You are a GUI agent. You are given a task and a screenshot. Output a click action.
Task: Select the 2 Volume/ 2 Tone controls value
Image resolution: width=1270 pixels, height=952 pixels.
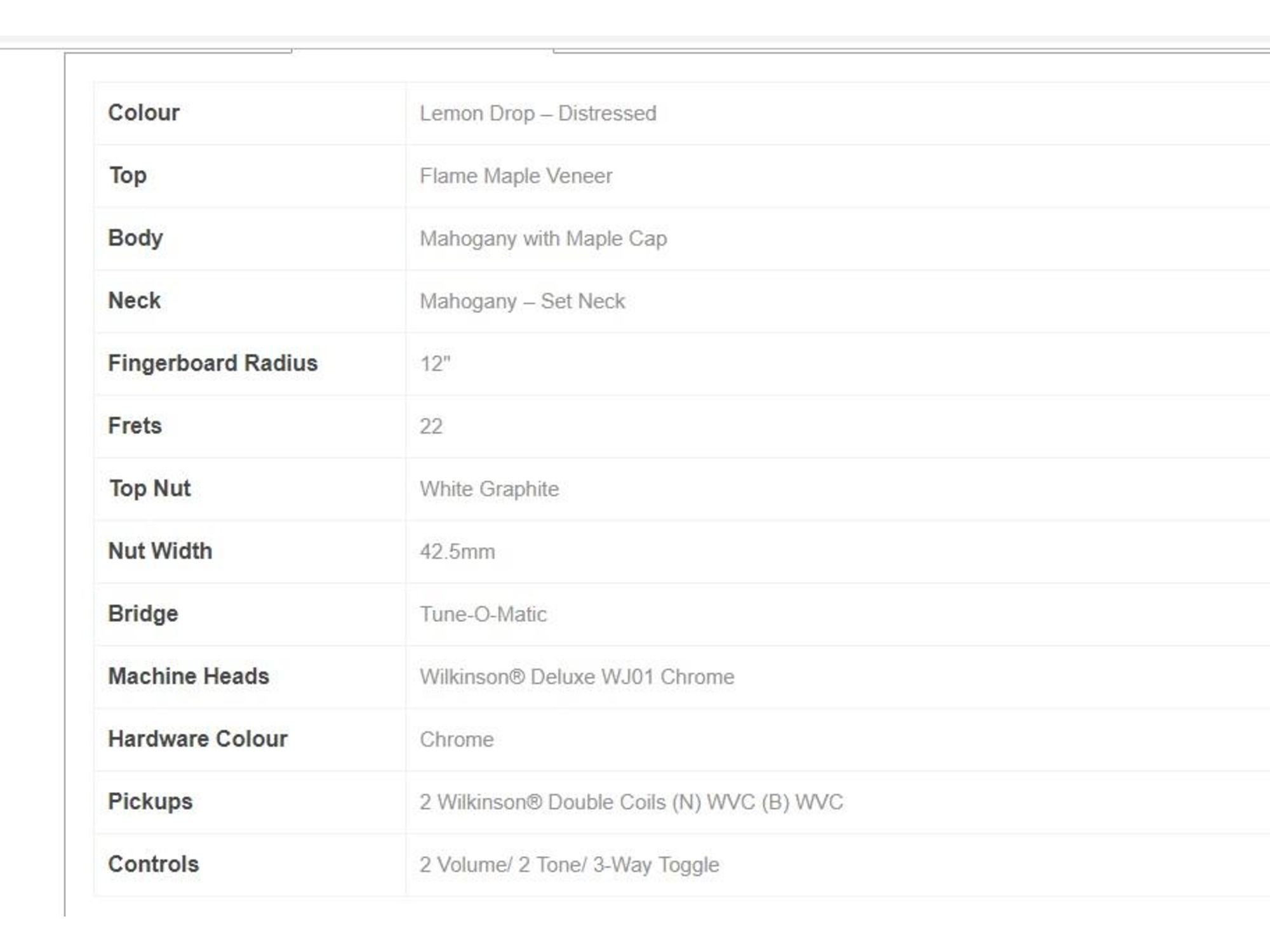tap(569, 865)
